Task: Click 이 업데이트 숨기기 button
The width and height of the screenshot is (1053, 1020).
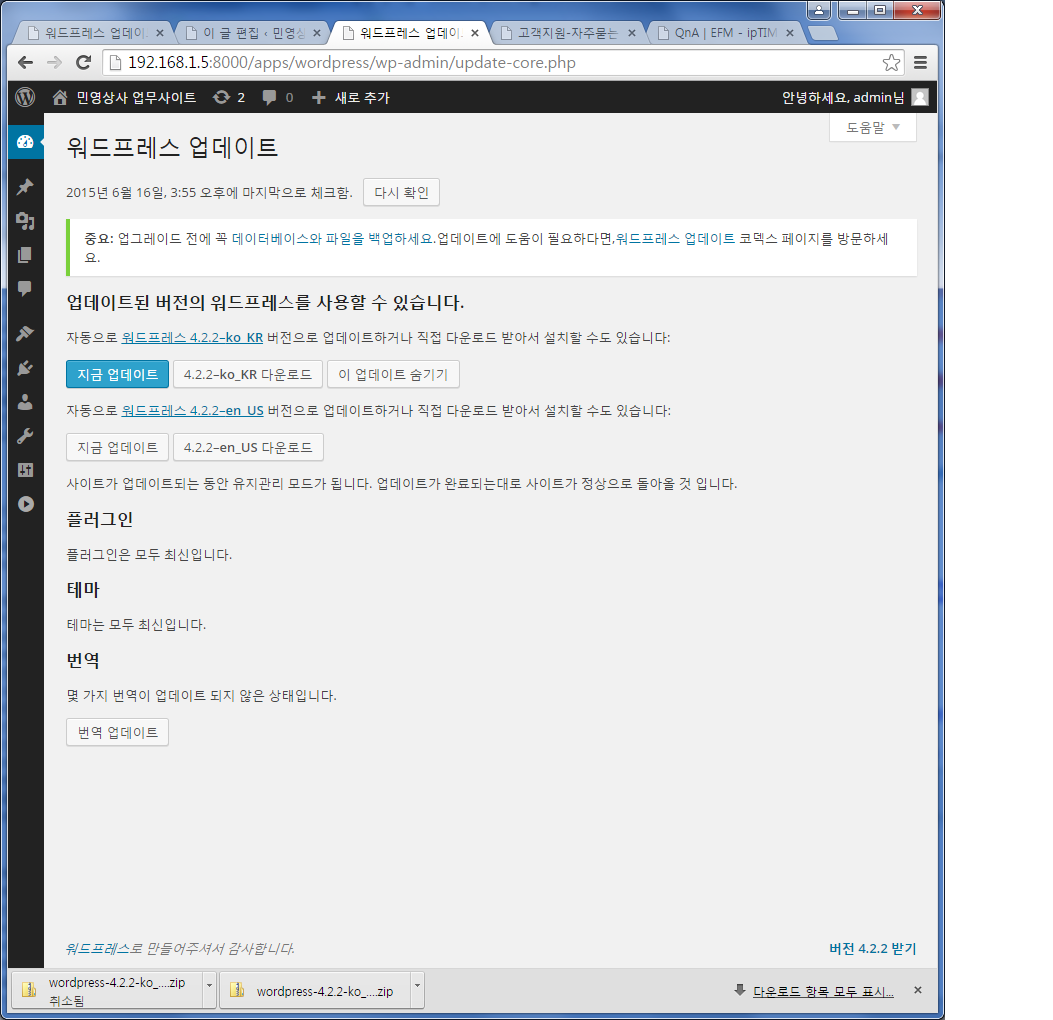Action: pyautogui.click(x=393, y=375)
